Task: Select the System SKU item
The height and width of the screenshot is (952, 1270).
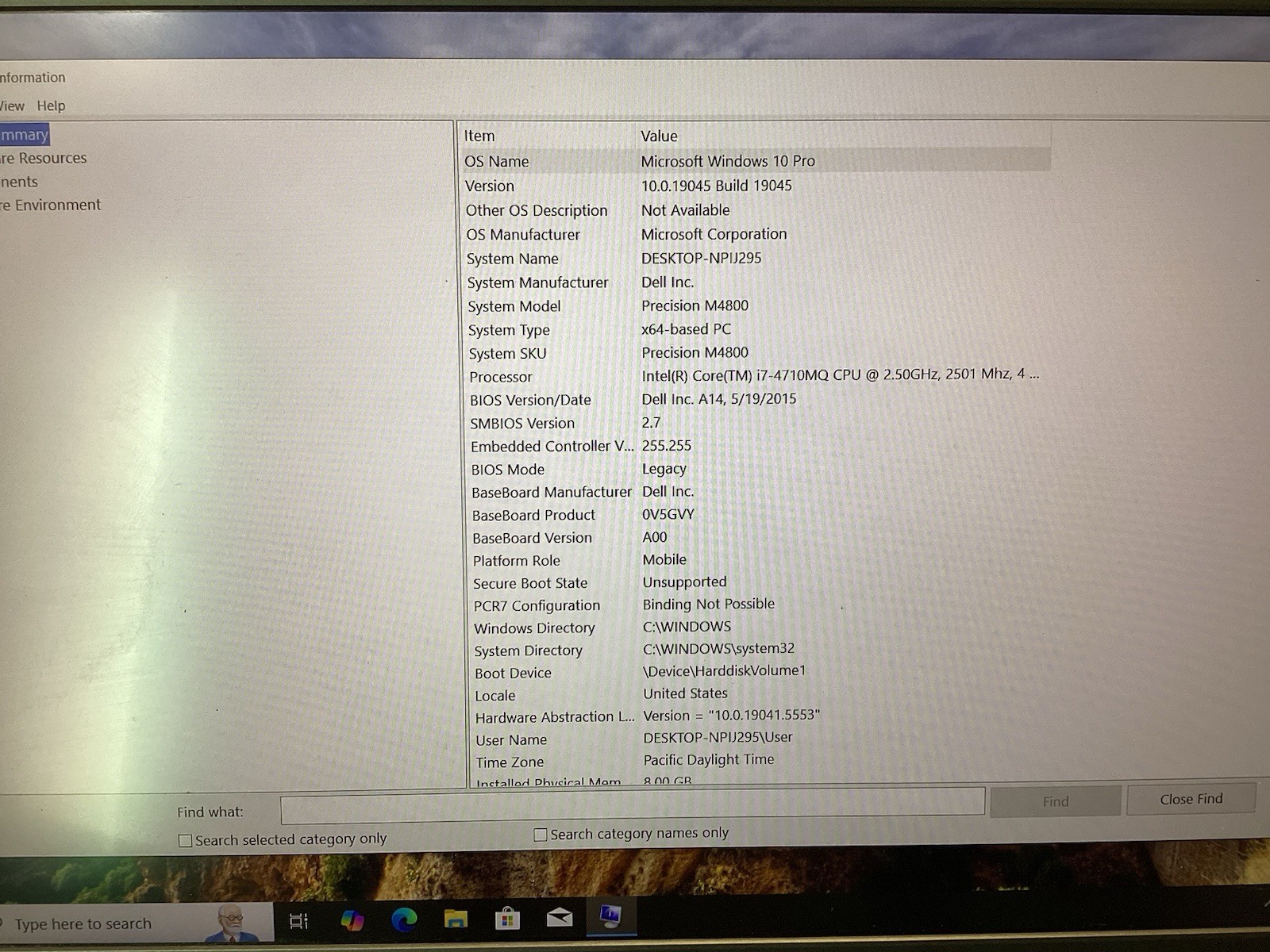Action: 508,354
